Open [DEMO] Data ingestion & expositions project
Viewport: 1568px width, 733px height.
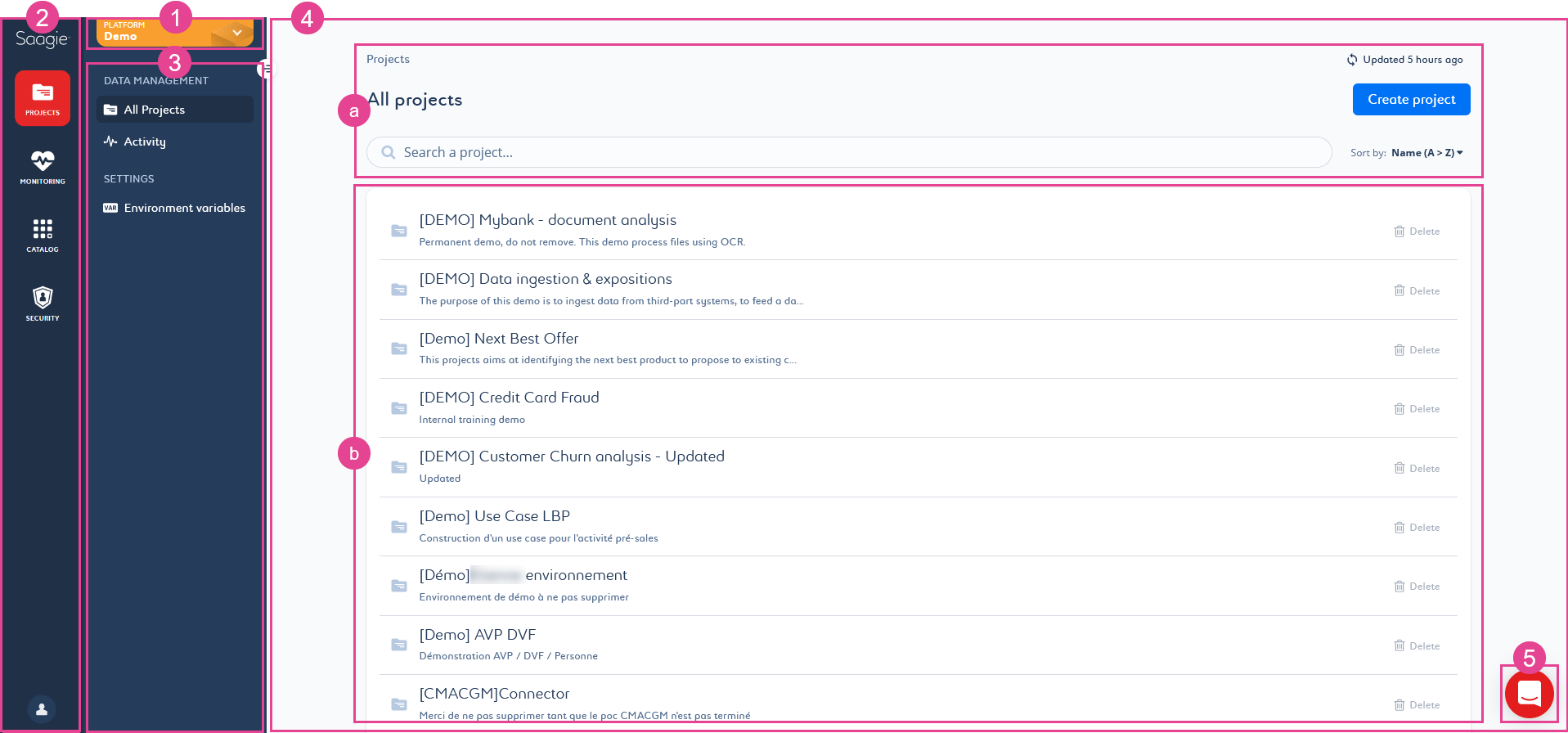(546, 279)
